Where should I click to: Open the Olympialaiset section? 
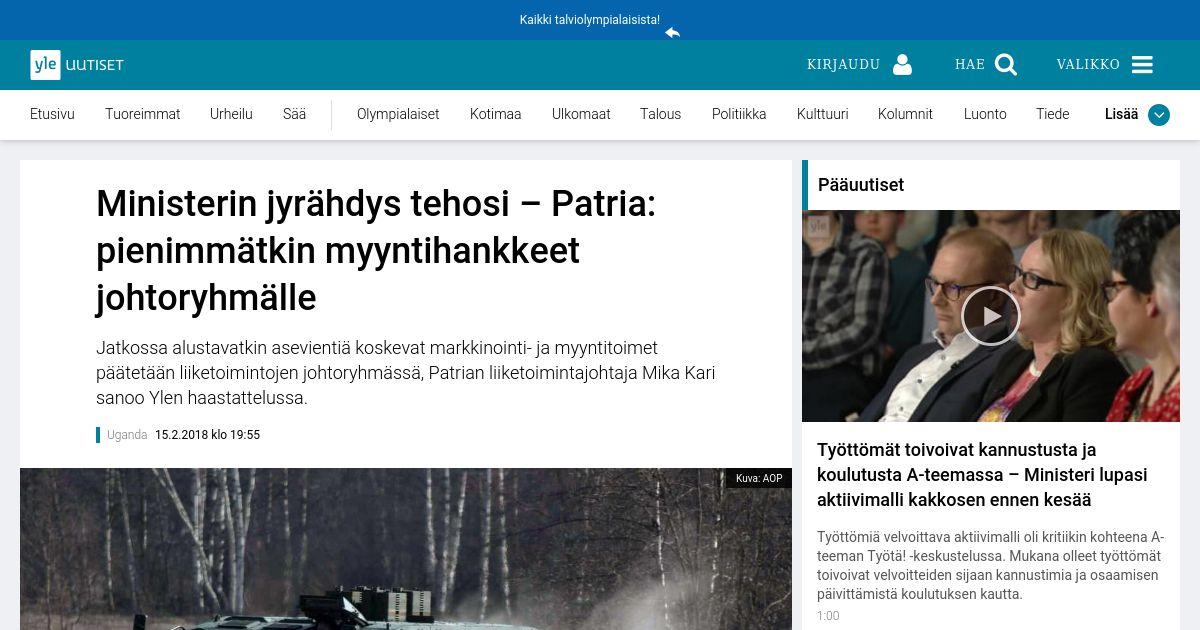click(398, 114)
